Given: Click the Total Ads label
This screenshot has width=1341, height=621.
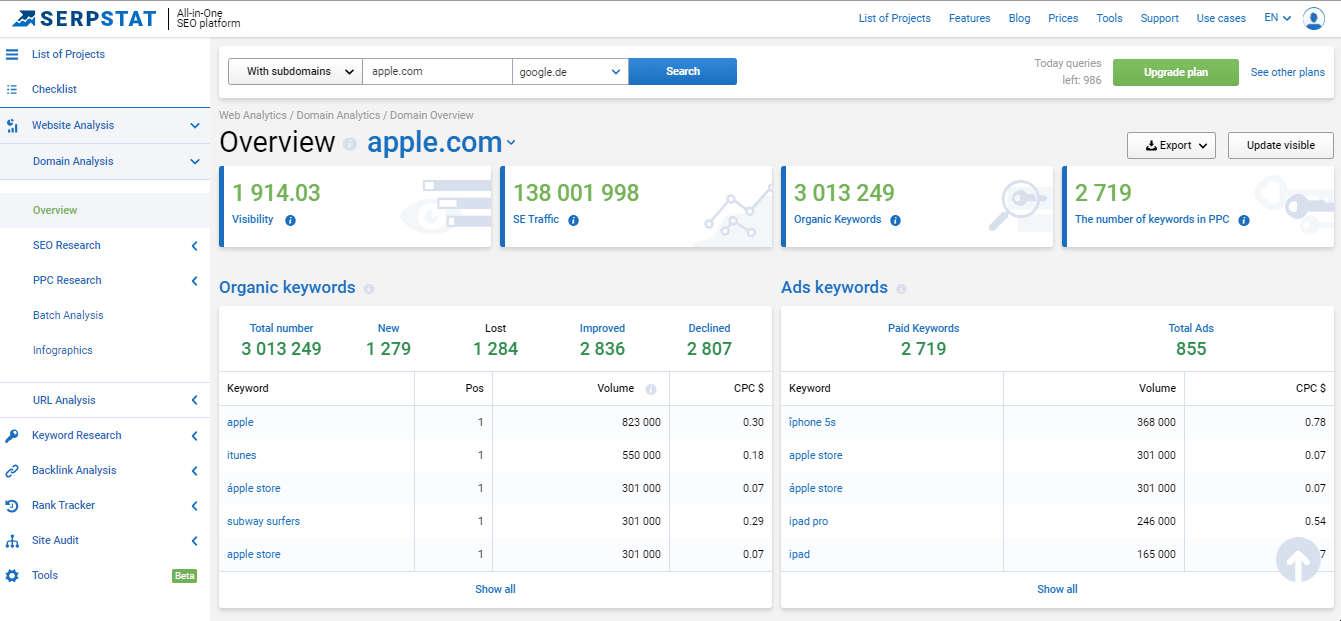Looking at the screenshot, I should click(x=1191, y=328).
